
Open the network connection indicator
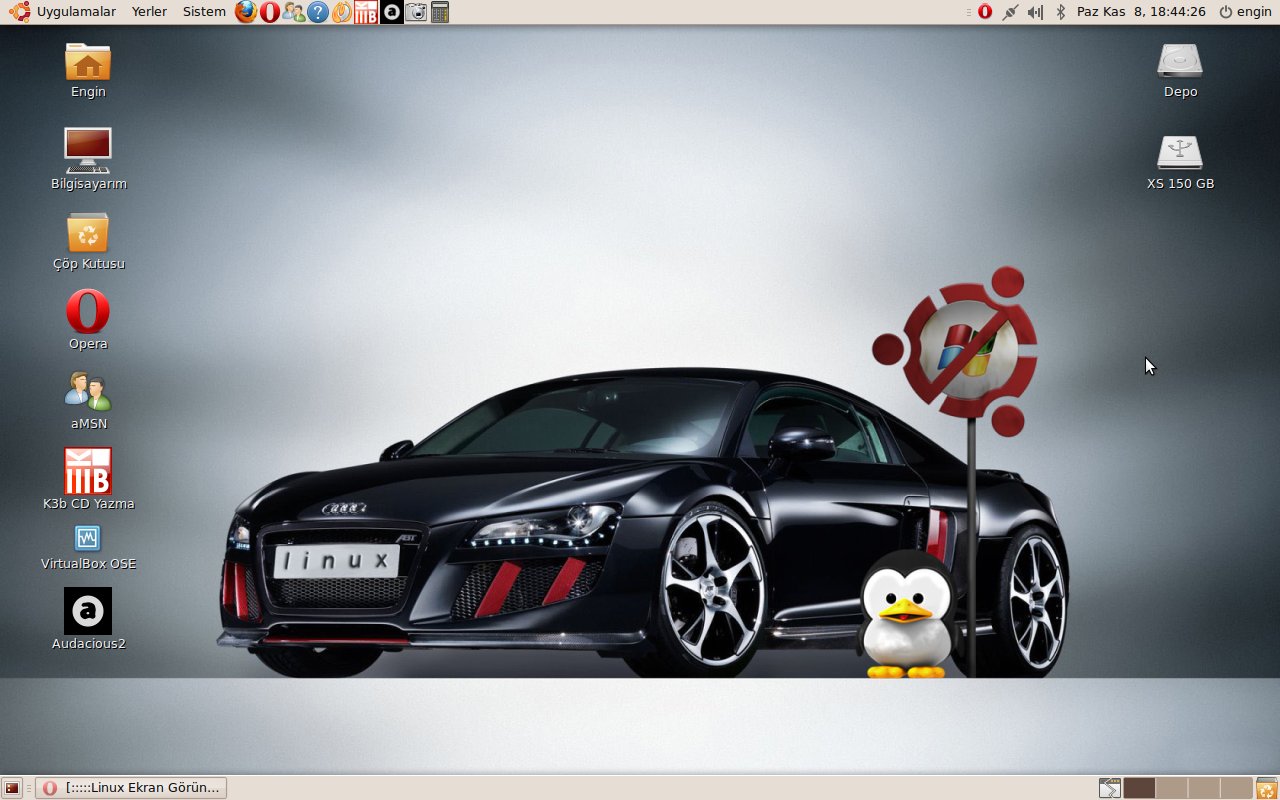[x=1010, y=12]
